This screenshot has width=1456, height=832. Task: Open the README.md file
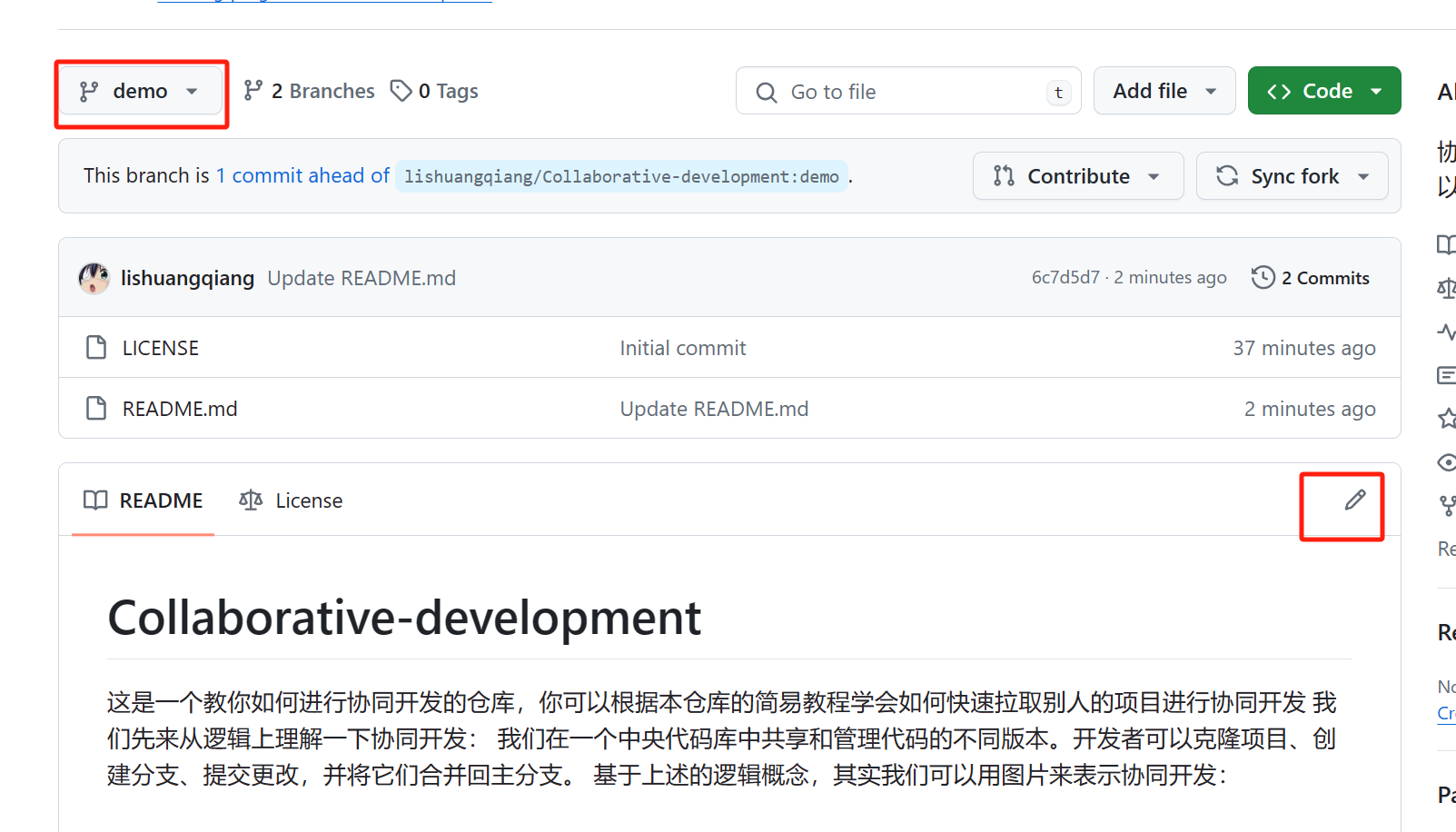(x=180, y=409)
